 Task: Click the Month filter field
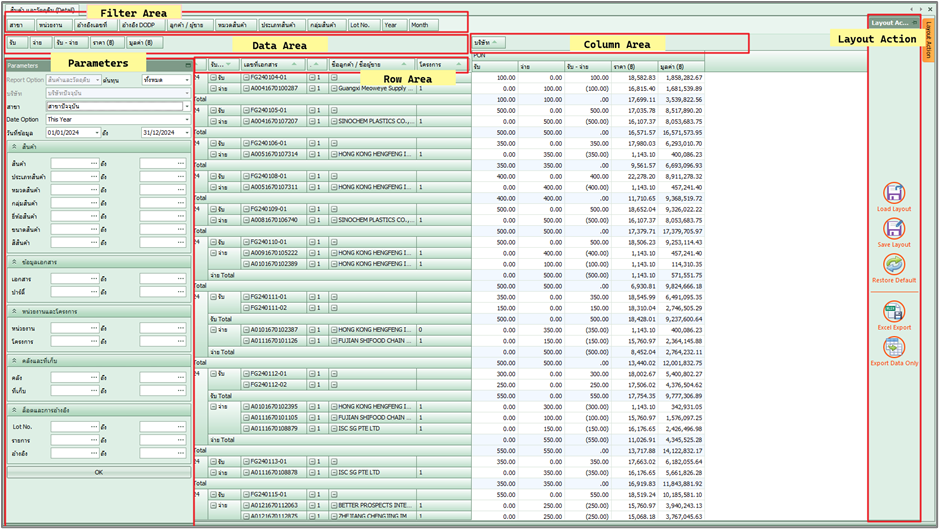422,25
